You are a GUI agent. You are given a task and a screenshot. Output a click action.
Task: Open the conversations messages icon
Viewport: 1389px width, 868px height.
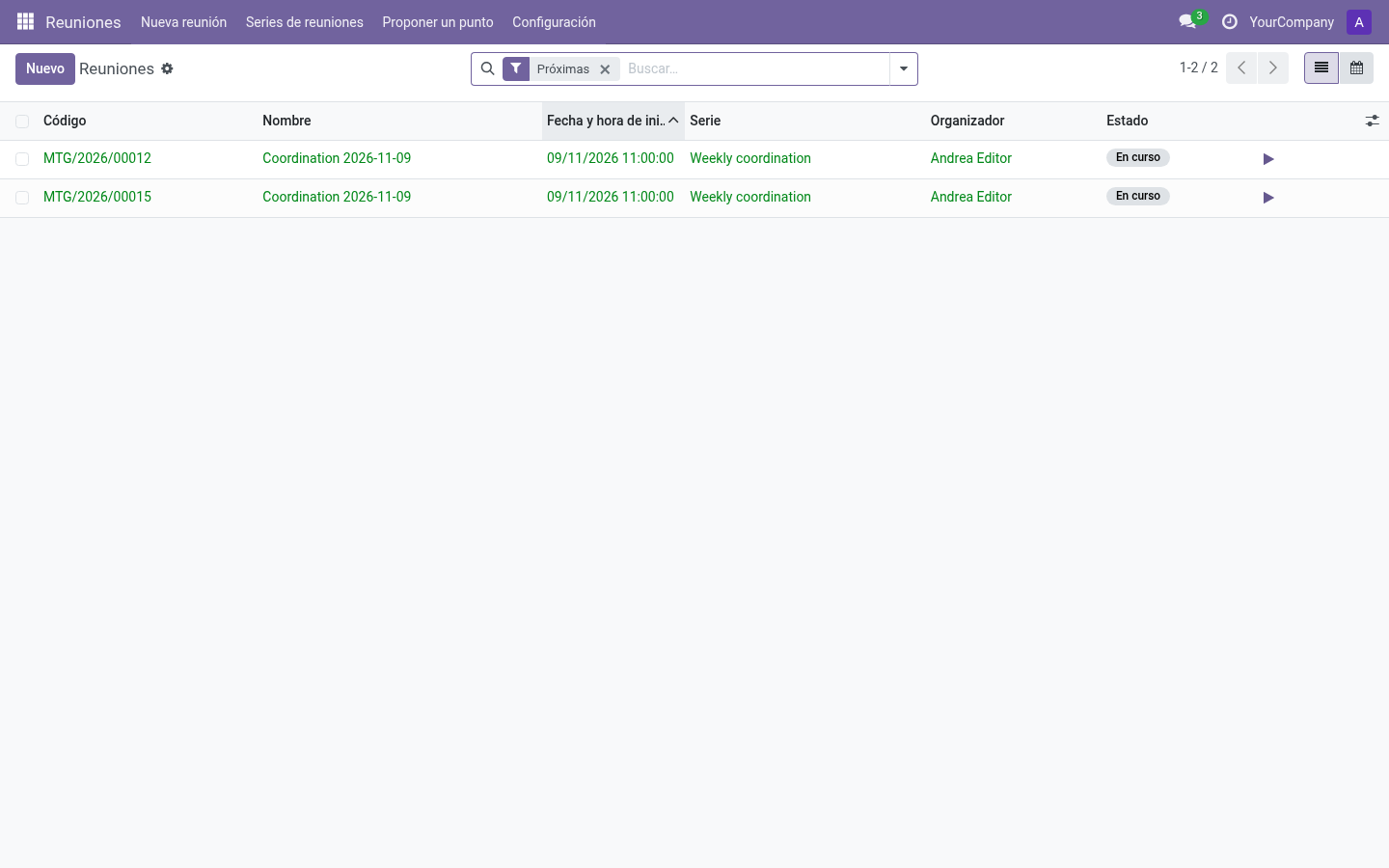[1187, 21]
